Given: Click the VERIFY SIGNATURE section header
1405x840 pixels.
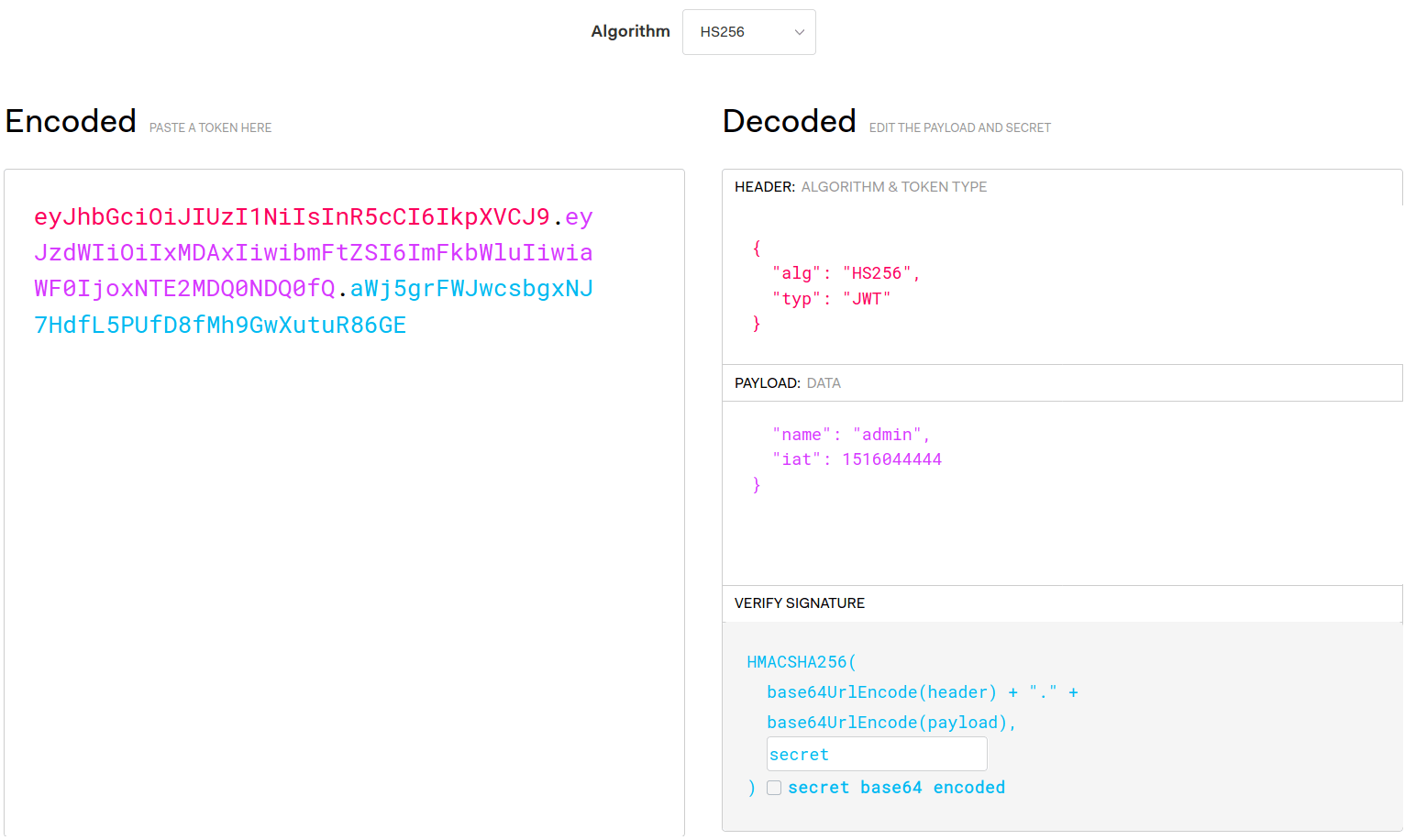Looking at the screenshot, I should point(799,603).
